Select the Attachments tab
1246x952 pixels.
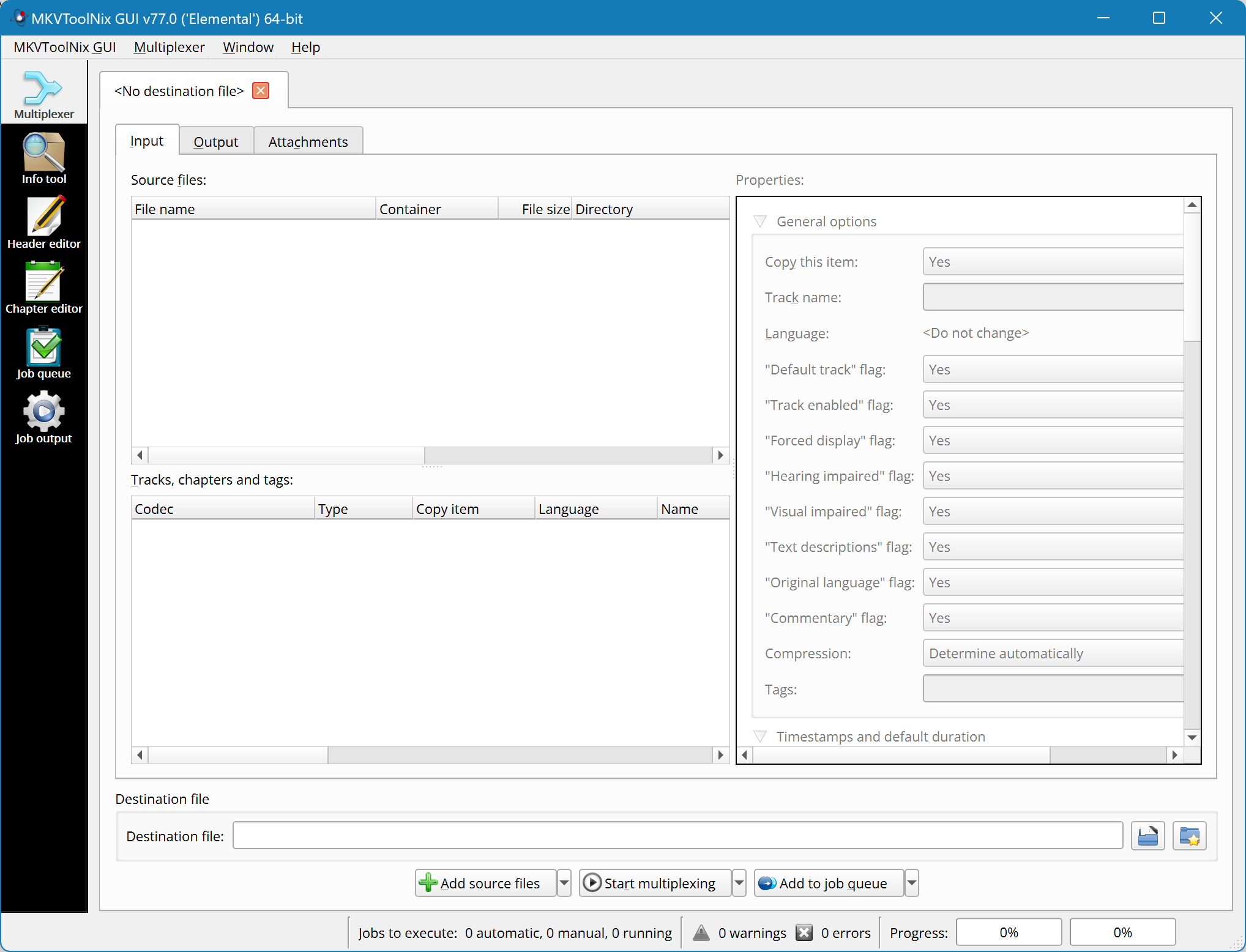(x=308, y=140)
